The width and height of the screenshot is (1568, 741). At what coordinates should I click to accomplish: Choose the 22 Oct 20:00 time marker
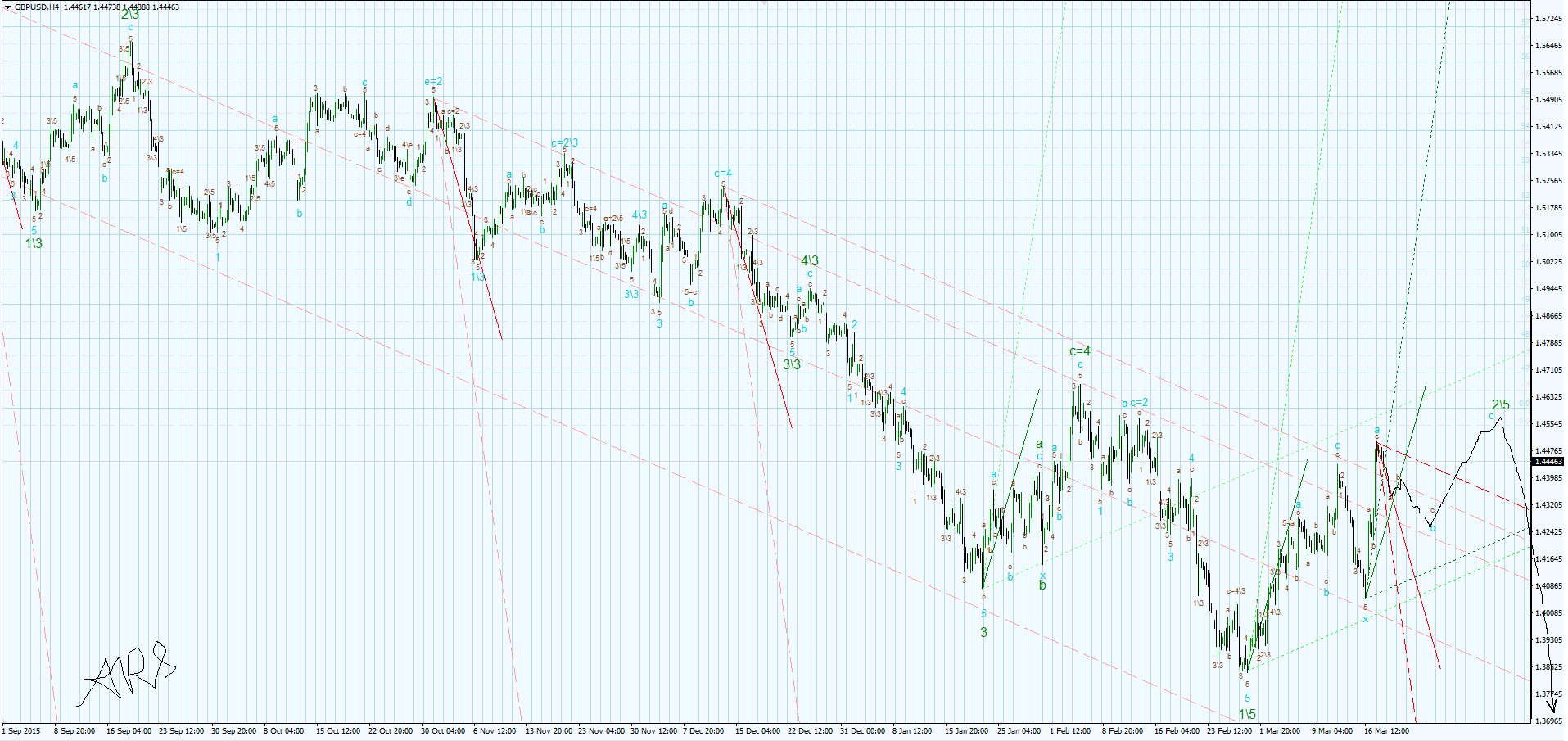pyautogui.click(x=391, y=730)
